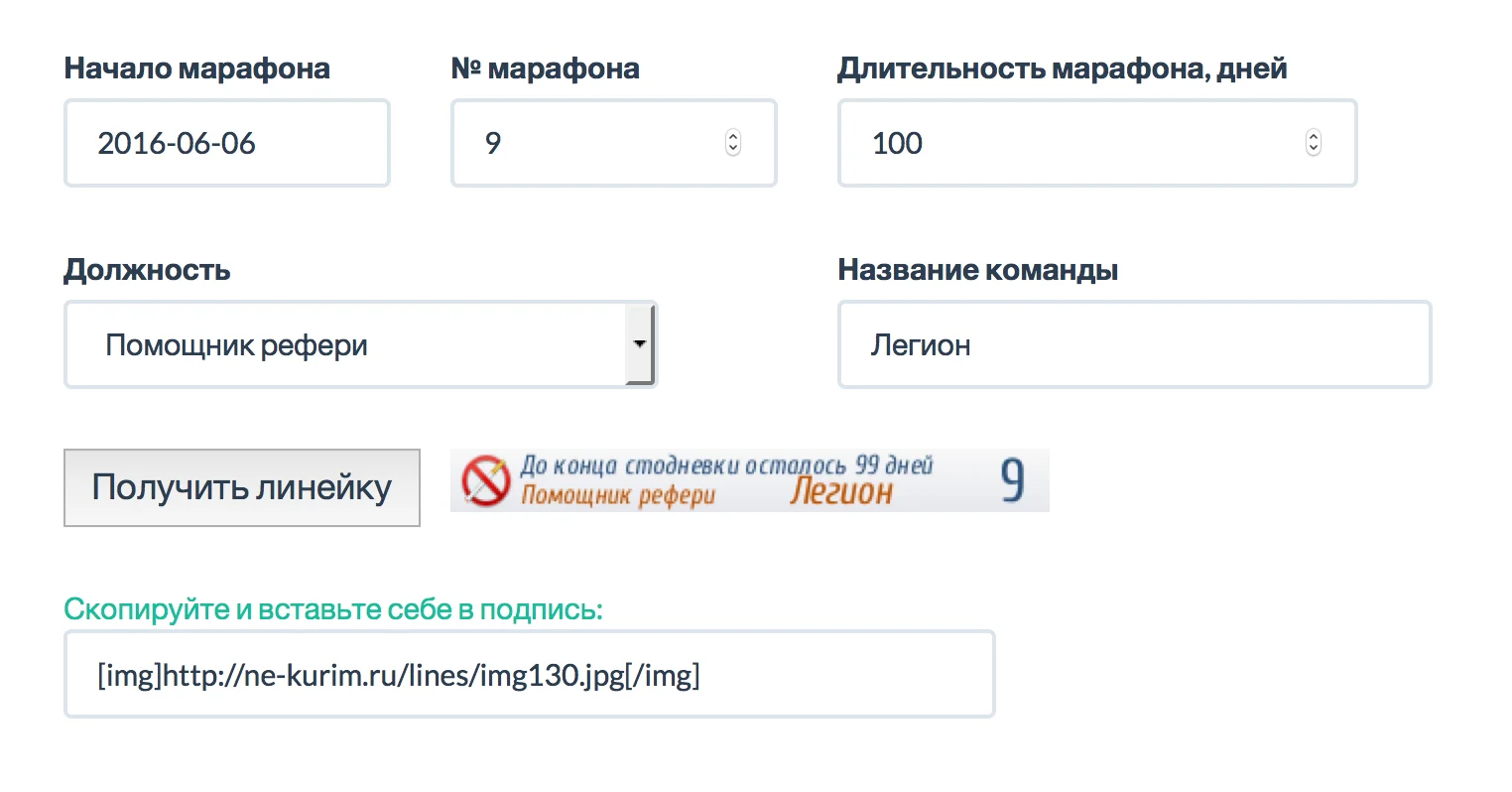Decrease the Длительность марафона value using the stepper
Viewport: 1512px width, 792px height.
(x=1312, y=149)
